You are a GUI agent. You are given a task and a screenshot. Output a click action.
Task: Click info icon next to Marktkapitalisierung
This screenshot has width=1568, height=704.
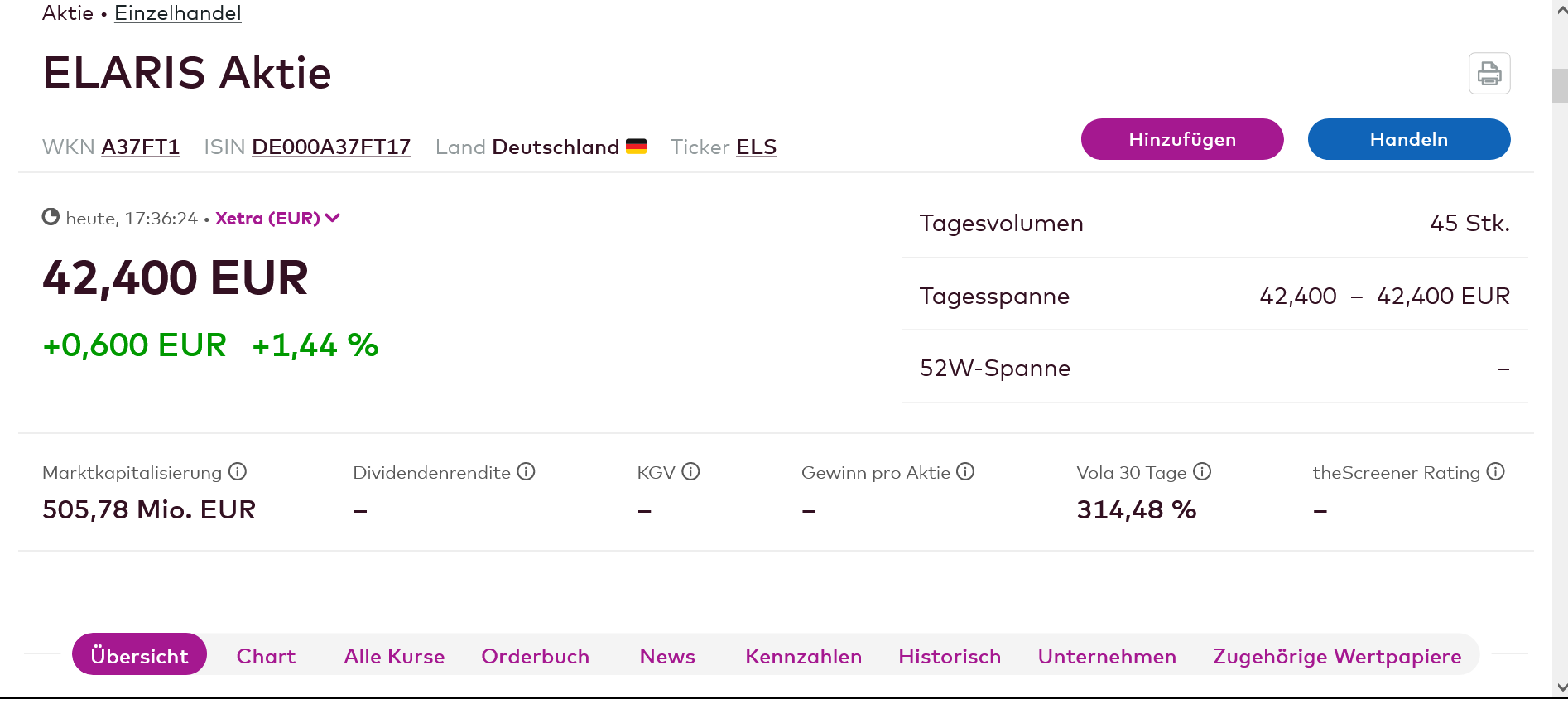[x=238, y=472]
